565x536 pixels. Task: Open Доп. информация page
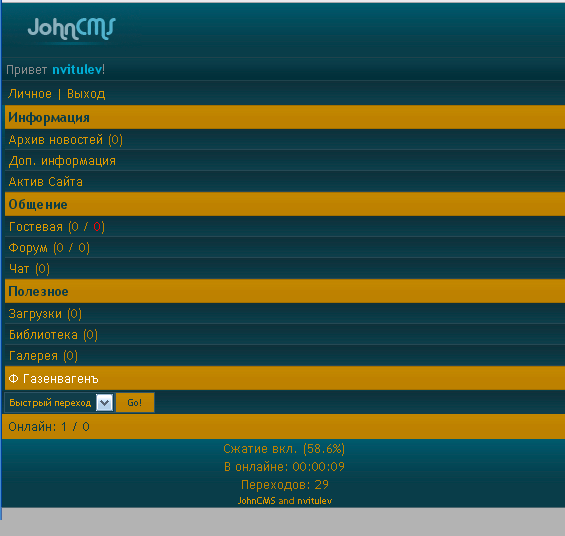pyautogui.click(x=62, y=161)
